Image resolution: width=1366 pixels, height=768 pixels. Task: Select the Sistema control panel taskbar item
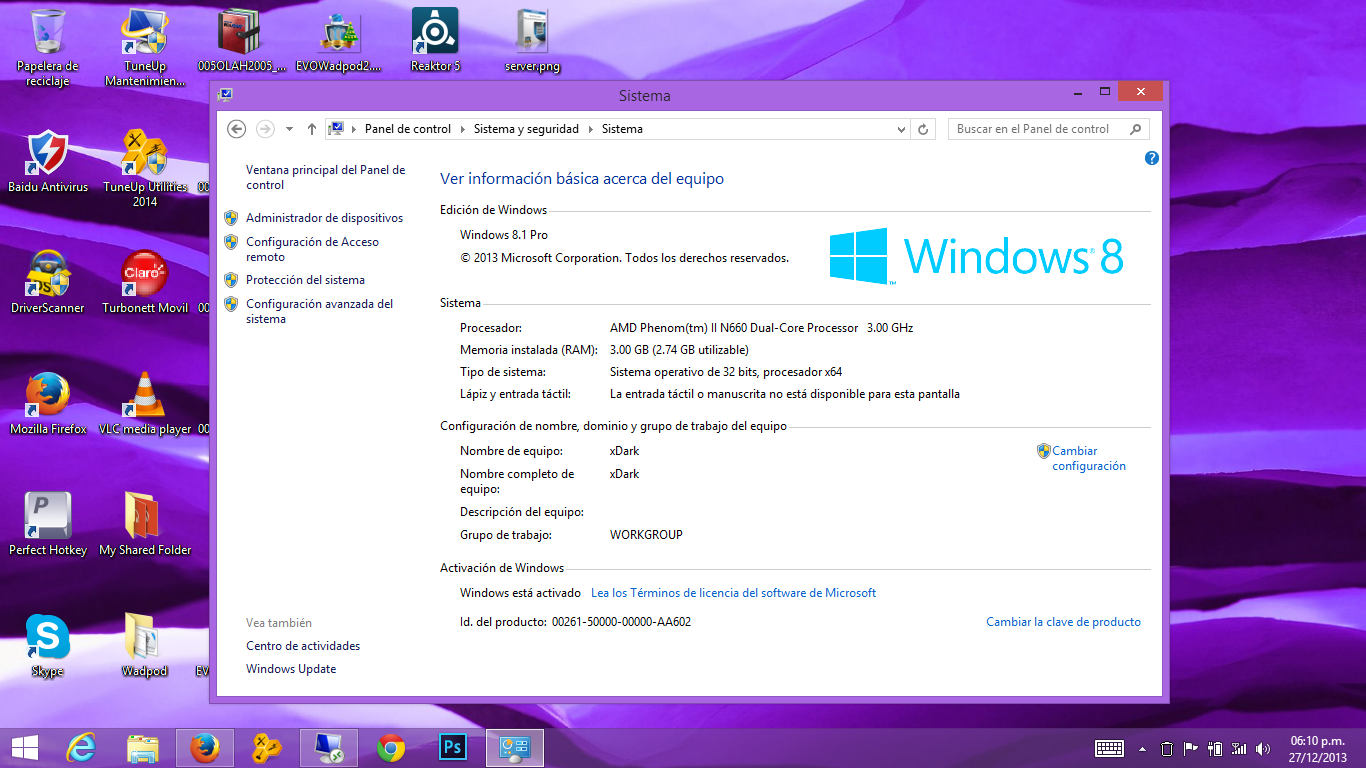(x=515, y=748)
